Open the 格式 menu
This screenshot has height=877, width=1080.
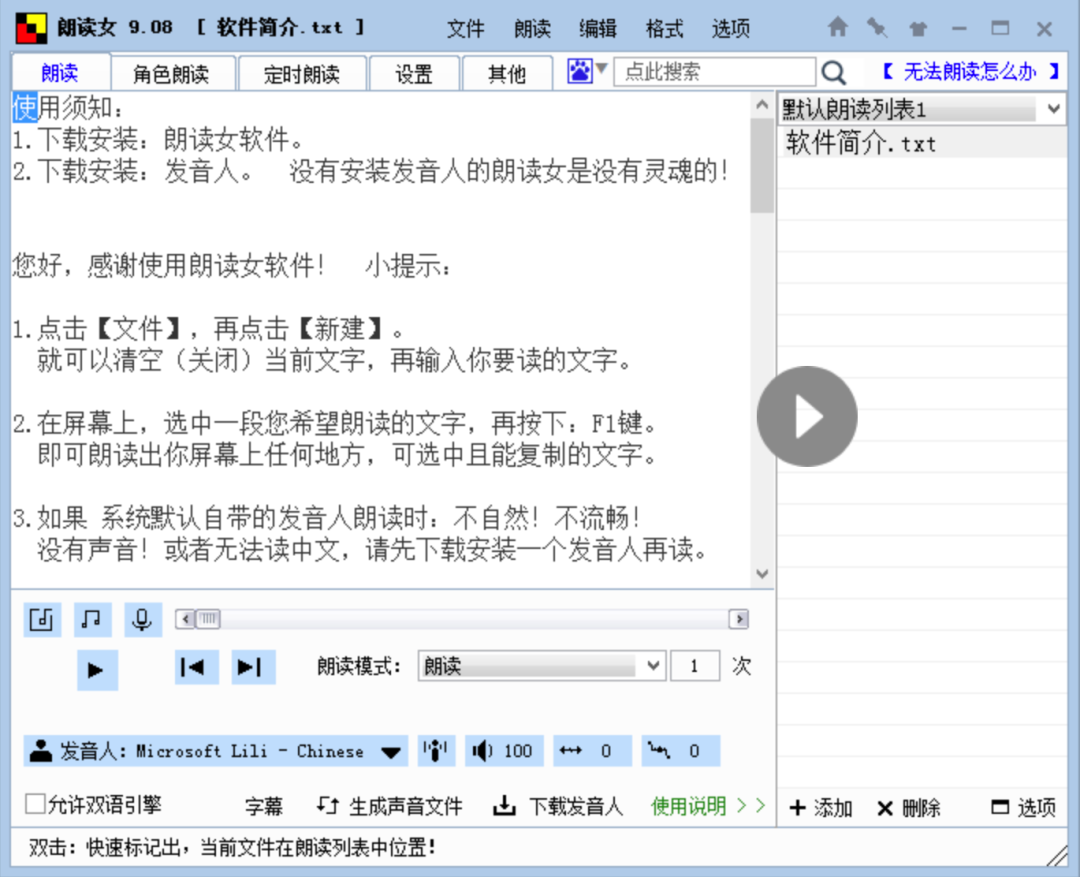point(664,29)
